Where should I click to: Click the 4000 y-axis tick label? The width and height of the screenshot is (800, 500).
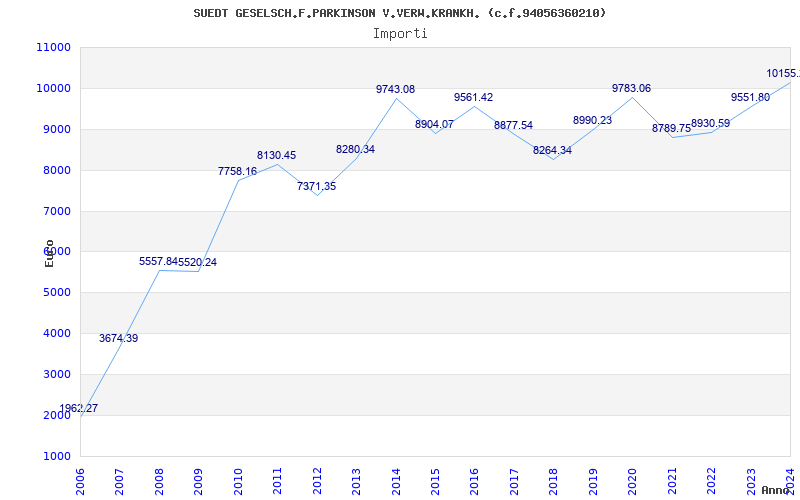(x=56, y=333)
